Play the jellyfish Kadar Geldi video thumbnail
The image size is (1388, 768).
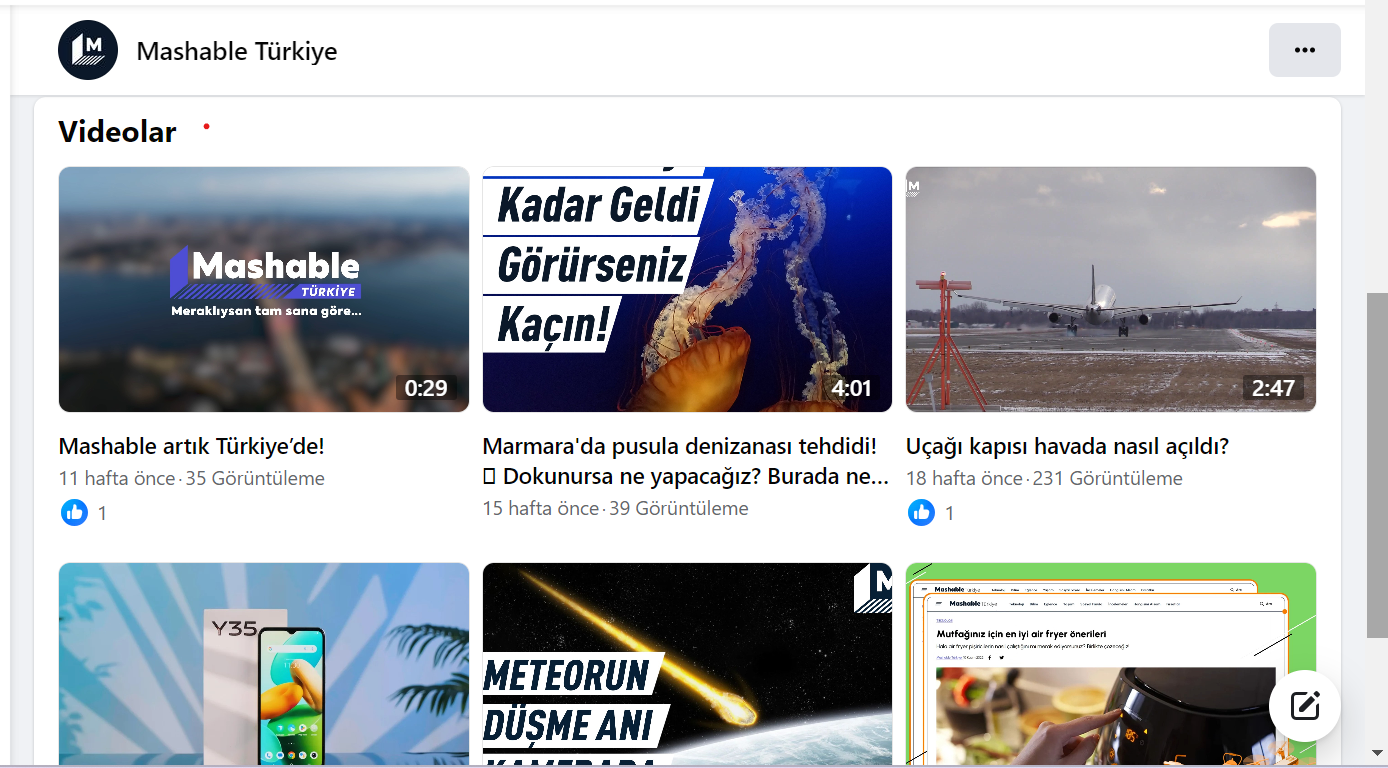[x=687, y=289]
